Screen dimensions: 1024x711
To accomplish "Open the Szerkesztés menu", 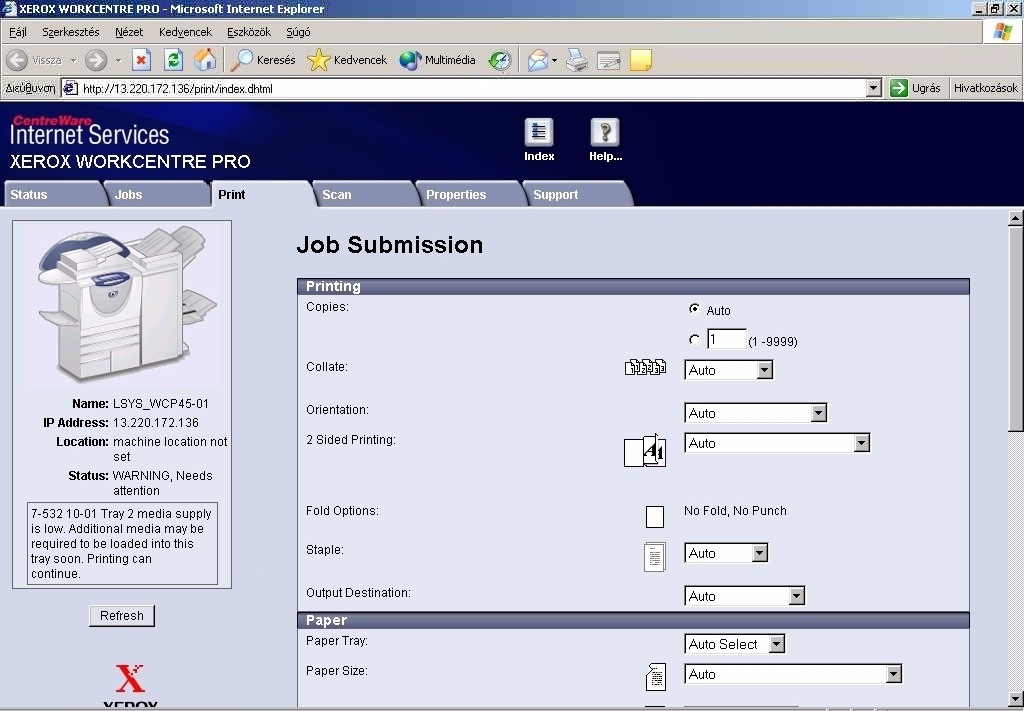I will 71,32.
